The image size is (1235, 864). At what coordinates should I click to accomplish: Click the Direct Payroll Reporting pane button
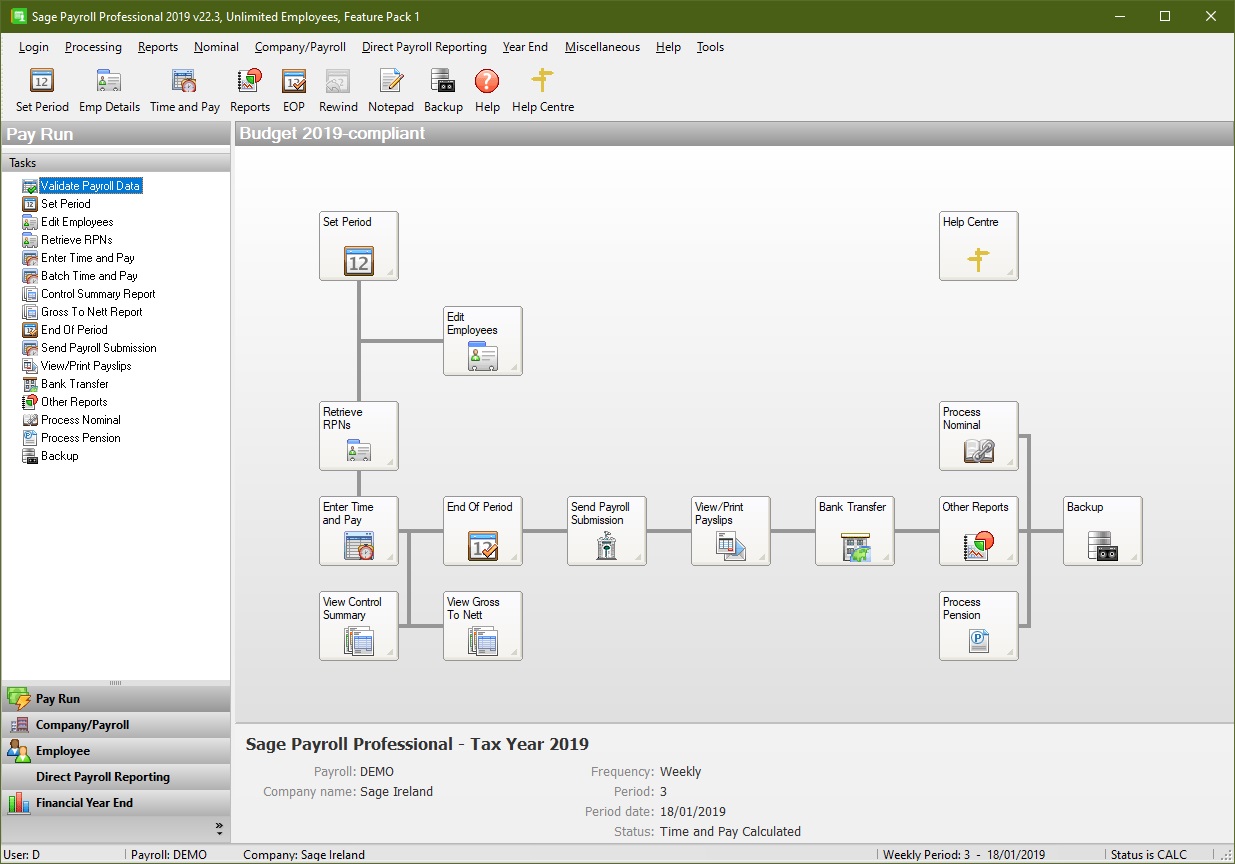[x=102, y=777]
